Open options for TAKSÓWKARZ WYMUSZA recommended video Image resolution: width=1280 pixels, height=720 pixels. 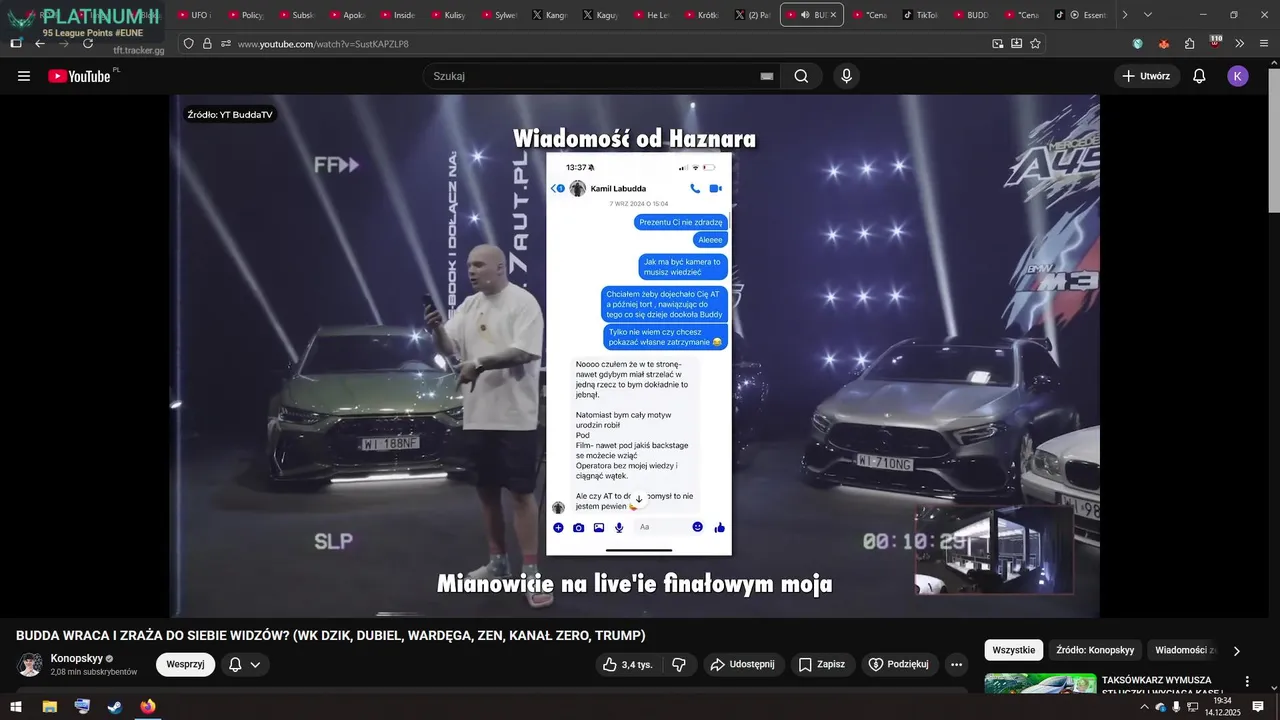pos(1247,682)
